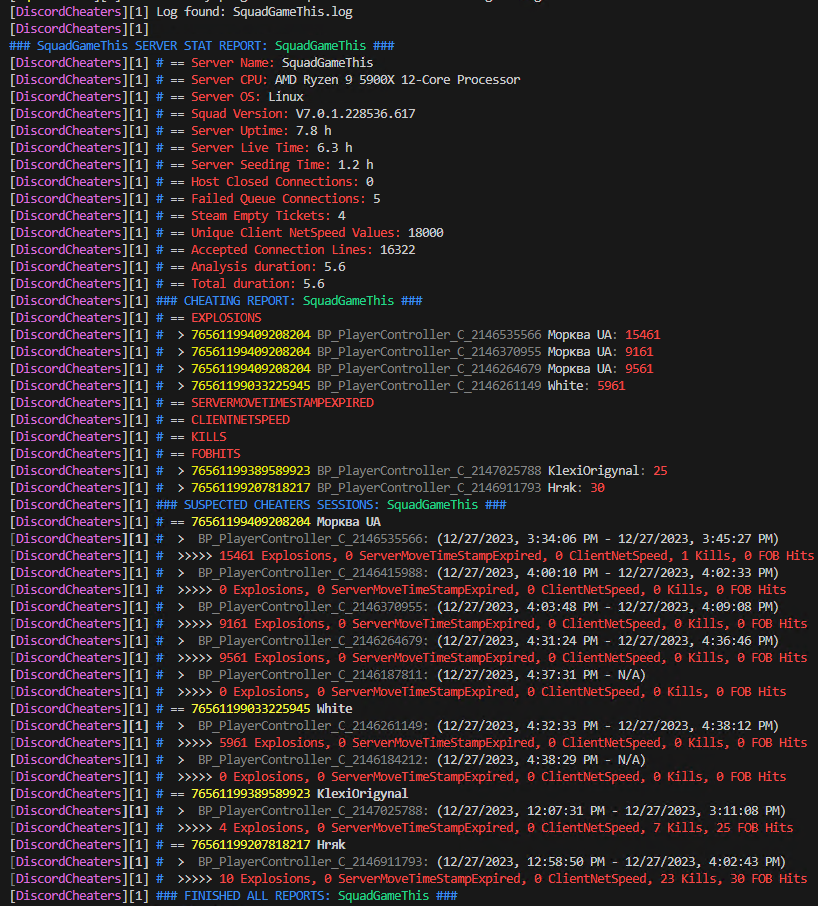This screenshot has width=818, height=906.
Task: Click the Server OS value Linux
Action: [286, 96]
